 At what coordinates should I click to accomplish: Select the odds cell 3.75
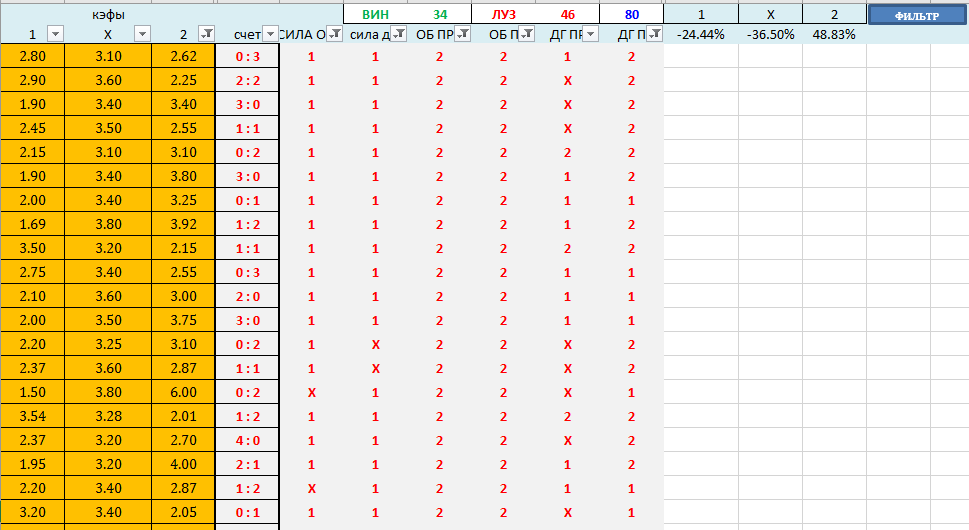[184, 321]
